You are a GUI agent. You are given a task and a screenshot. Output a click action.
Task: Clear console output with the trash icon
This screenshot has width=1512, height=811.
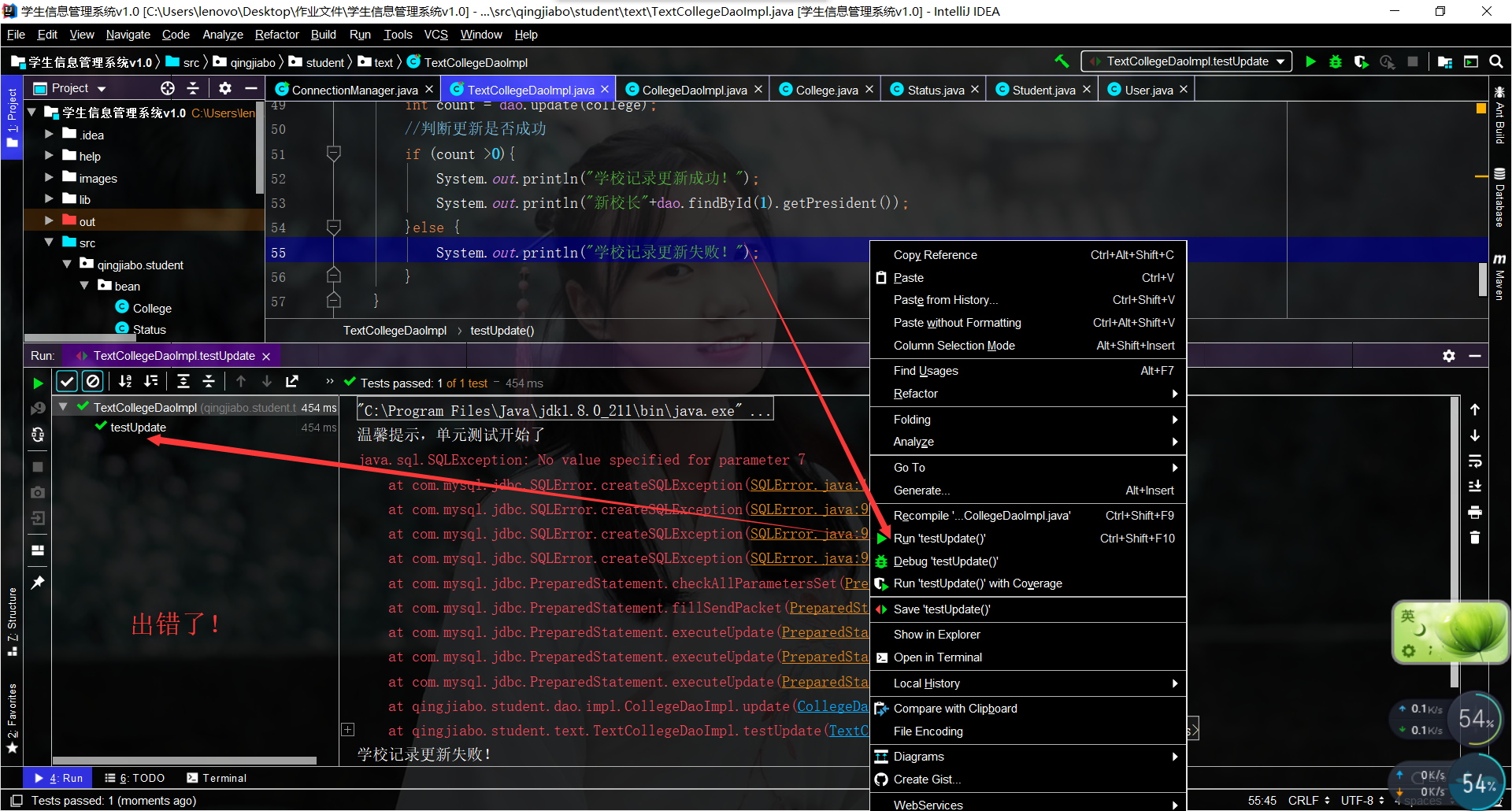point(1475,538)
